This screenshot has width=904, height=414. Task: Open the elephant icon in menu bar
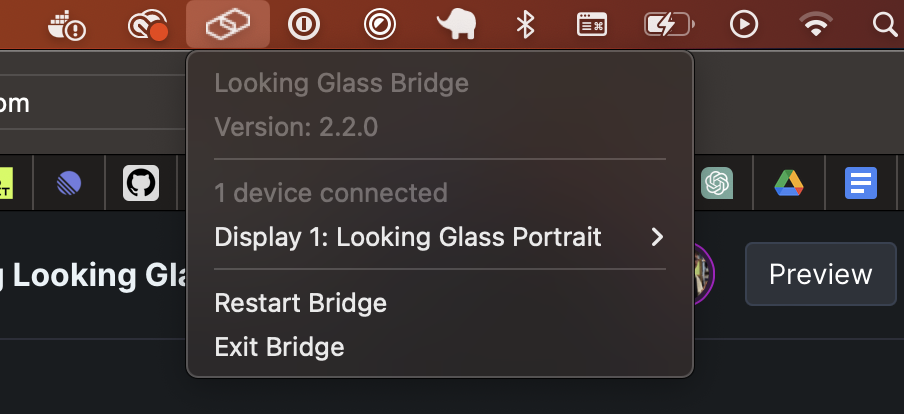click(455, 25)
